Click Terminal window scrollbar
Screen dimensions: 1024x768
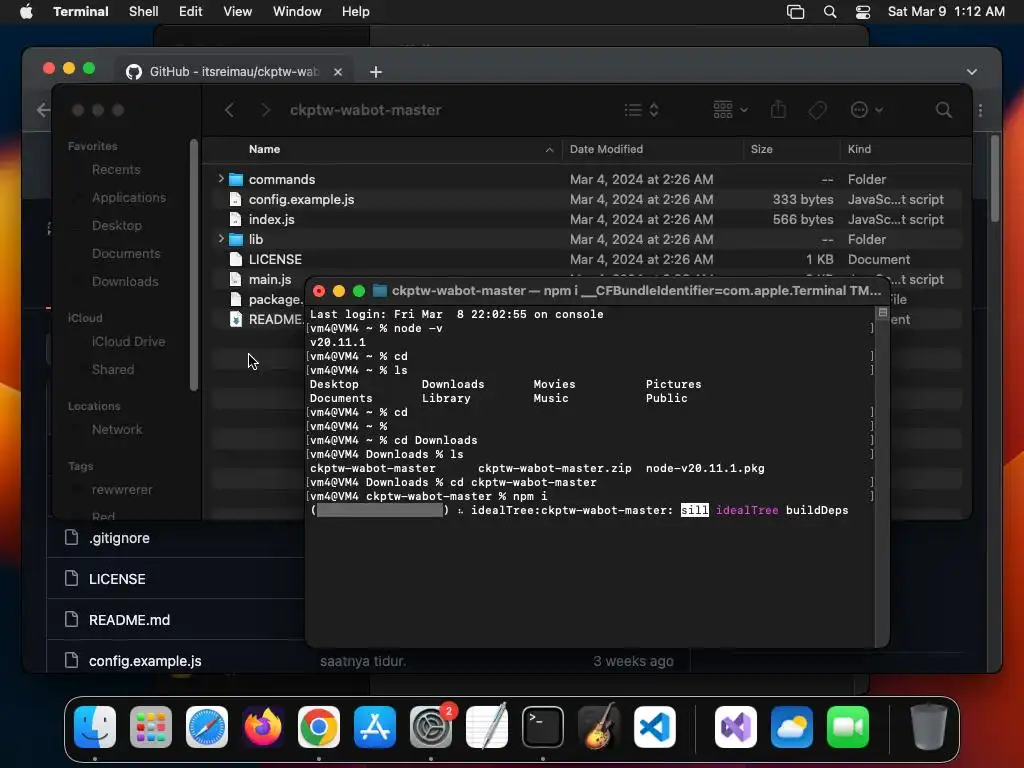coord(882,475)
